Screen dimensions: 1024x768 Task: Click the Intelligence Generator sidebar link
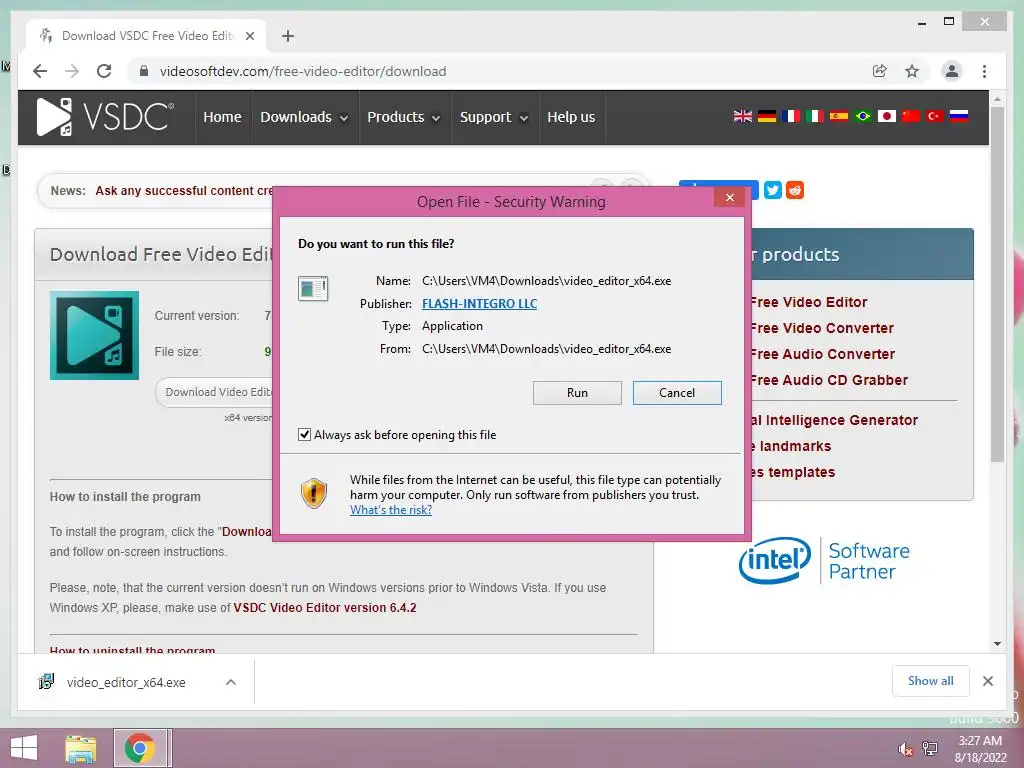(834, 420)
